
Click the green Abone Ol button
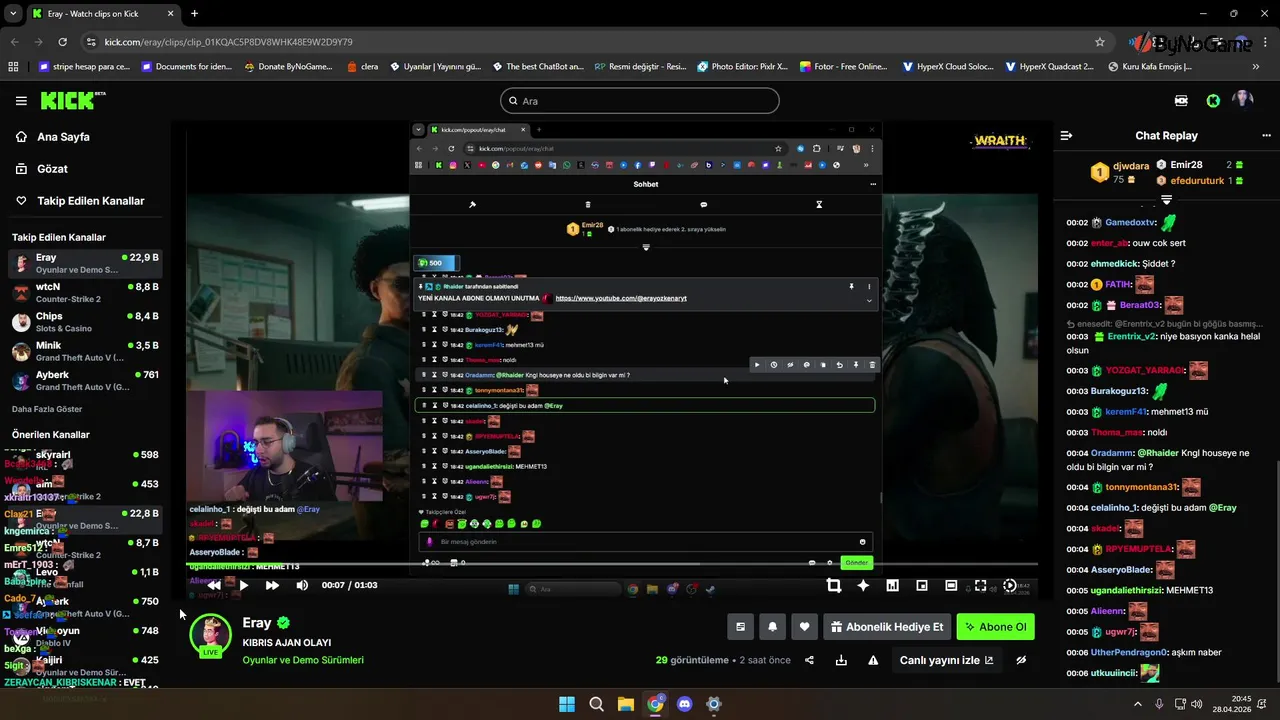[995, 627]
